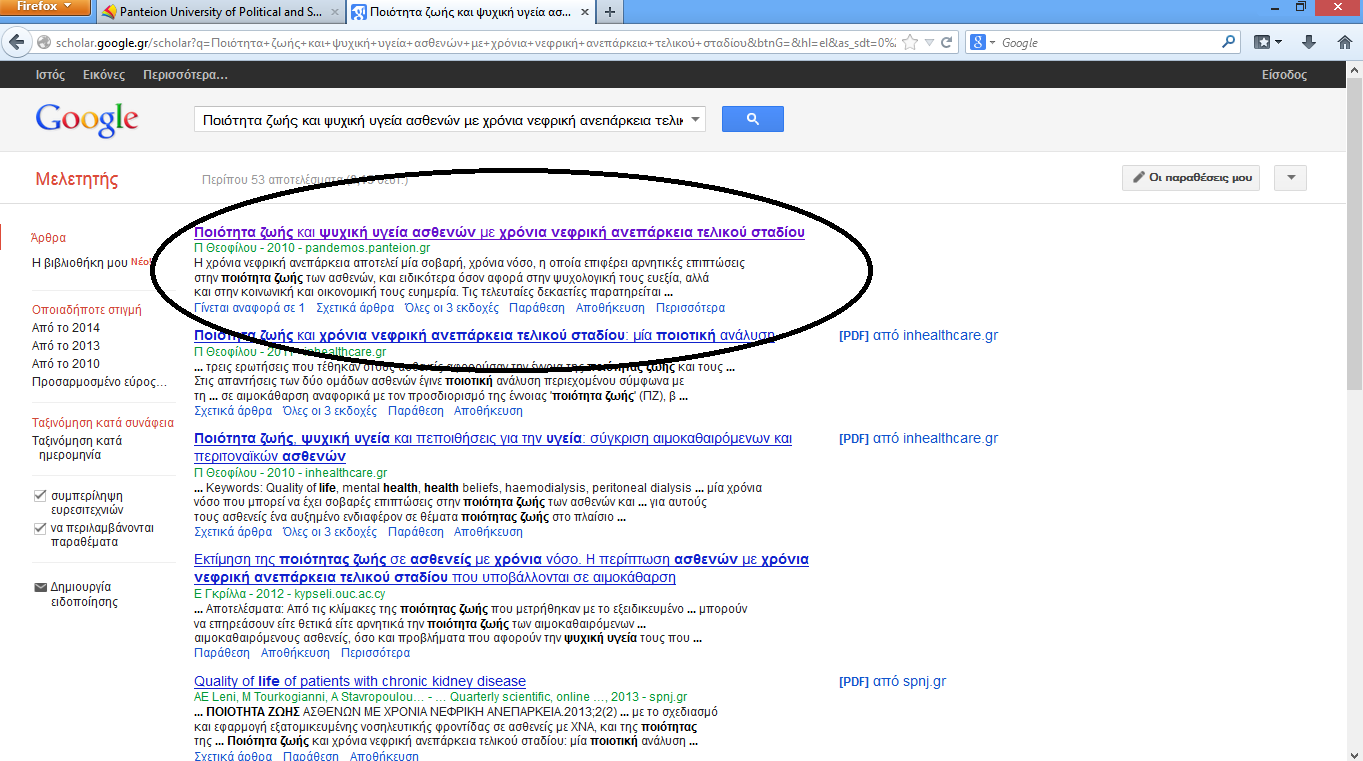Click the magnifier in the Firefox search box
Screen dimensions: 1363x761
(1229, 43)
